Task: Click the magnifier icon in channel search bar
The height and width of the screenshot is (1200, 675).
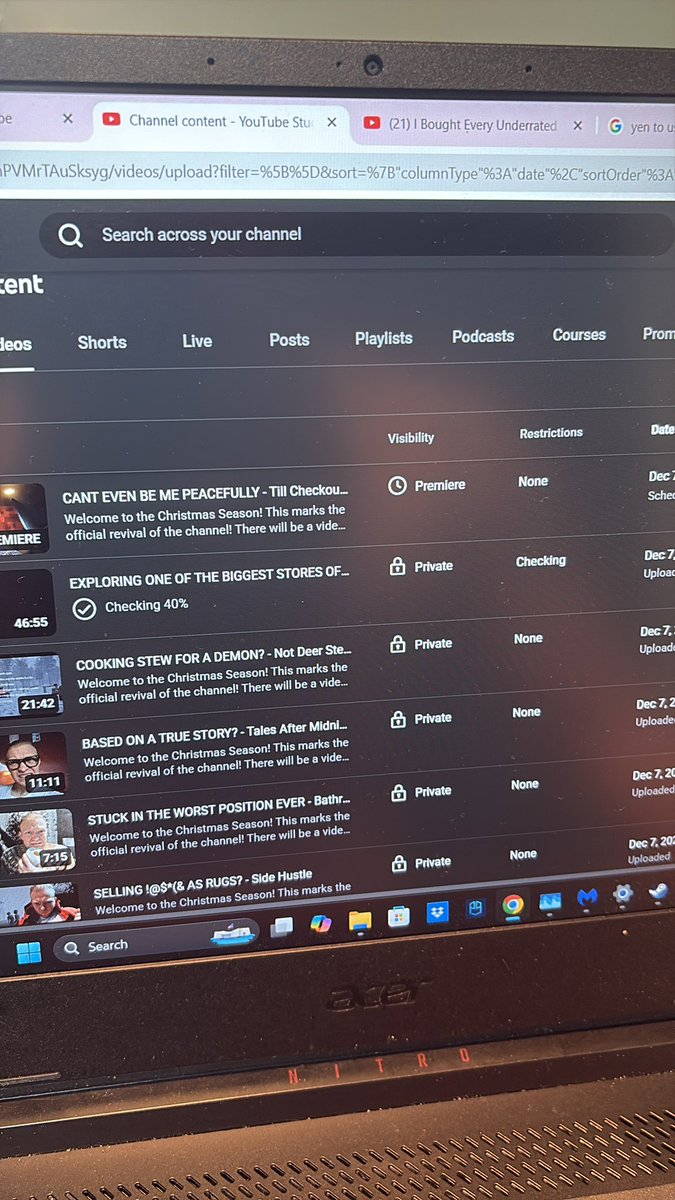Action: (x=70, y=236)
